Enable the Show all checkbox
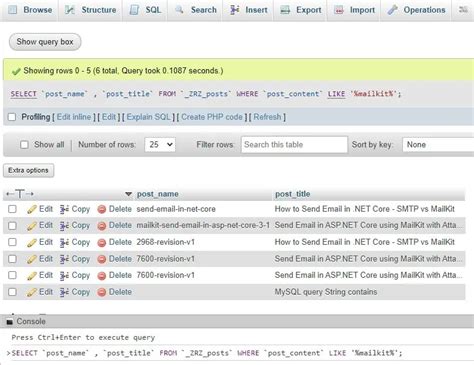Image resolution: width=474 pixels, height=365 pixels. 24,145
